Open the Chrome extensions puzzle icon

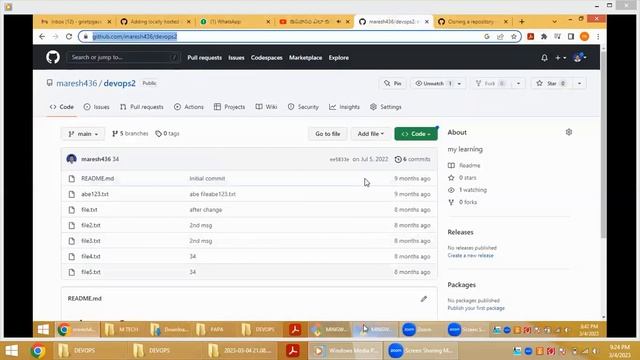544,37
